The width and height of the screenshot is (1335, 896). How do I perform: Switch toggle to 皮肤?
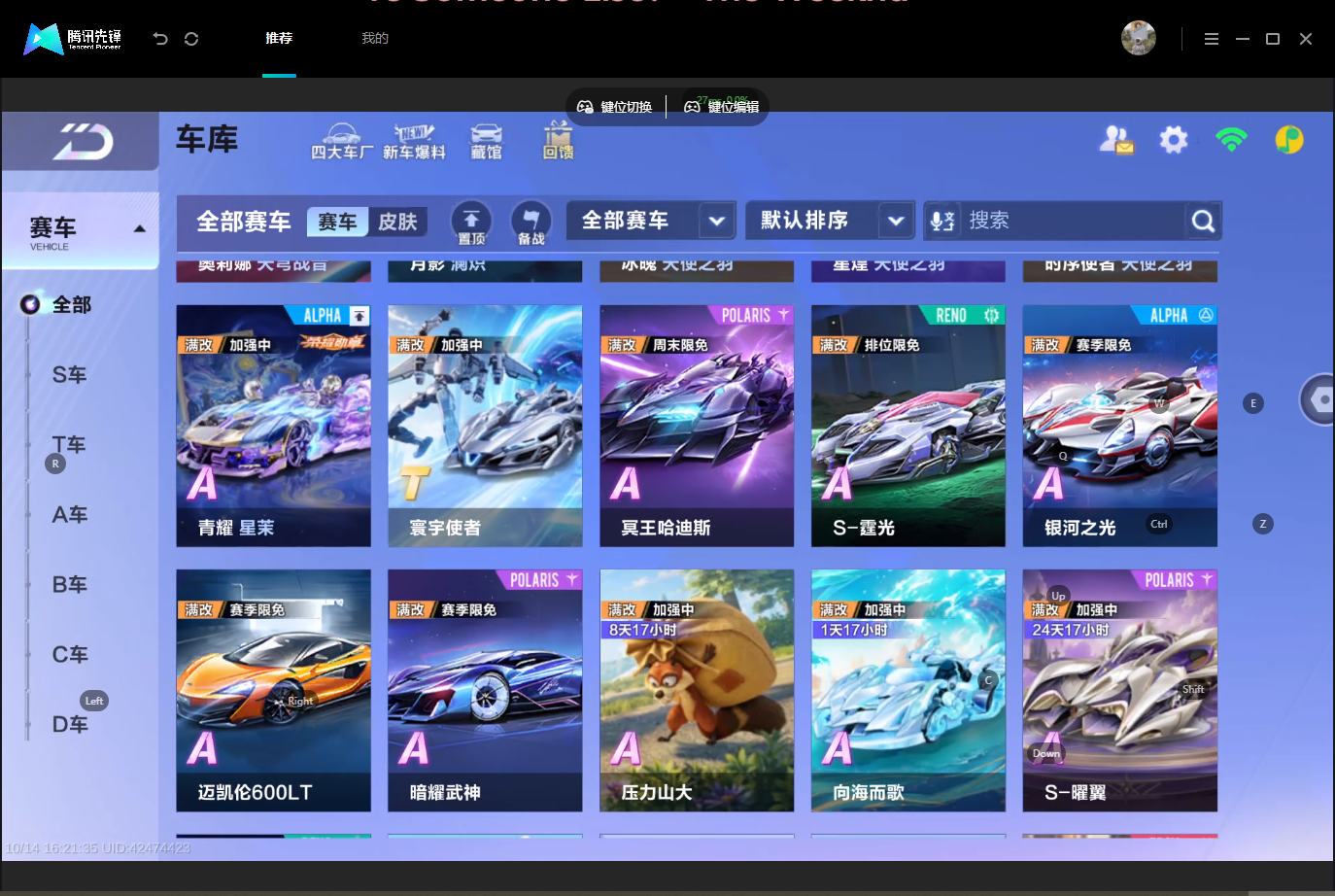[397, 222]
